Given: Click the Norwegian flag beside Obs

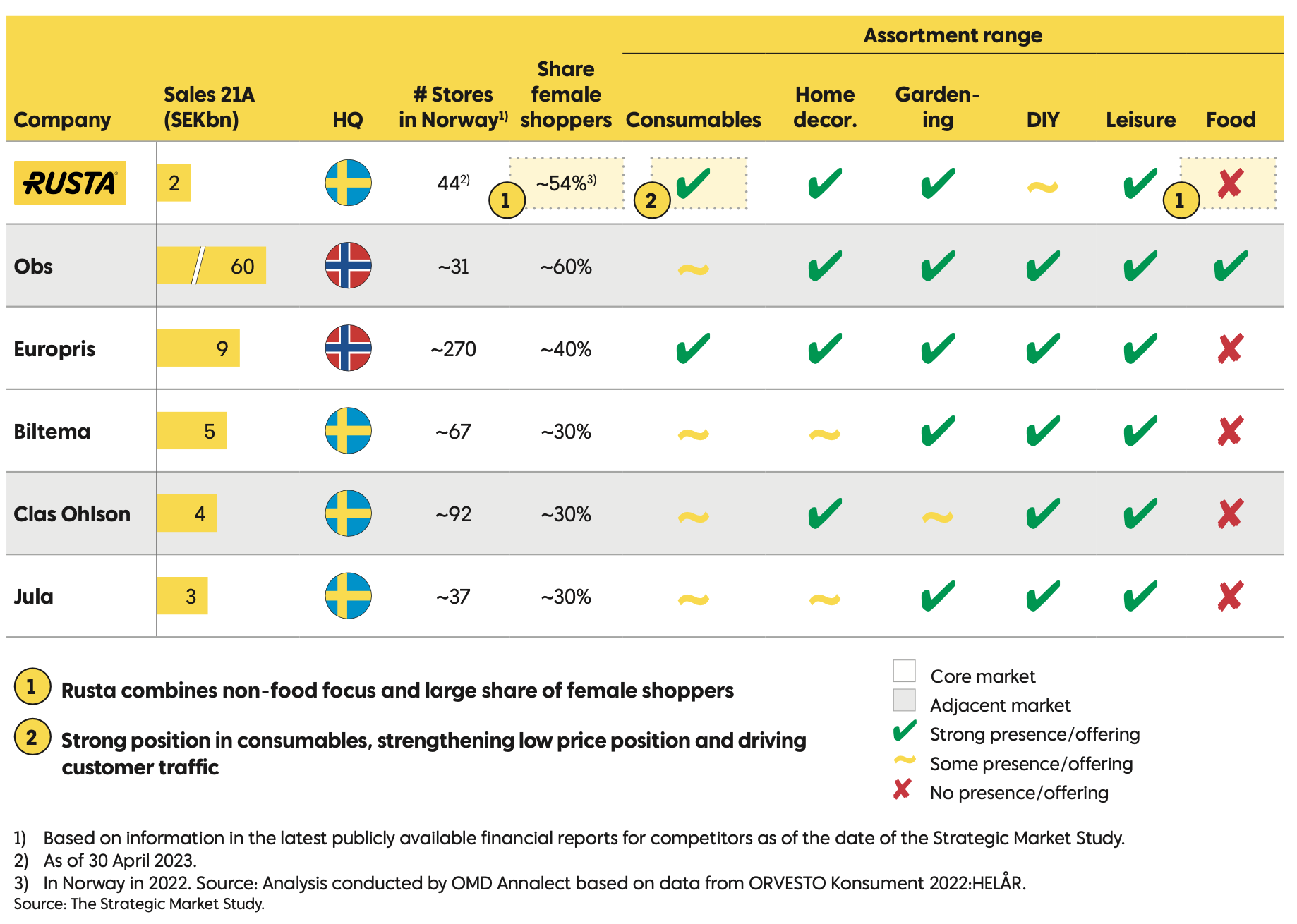Looking at the screenshot, I should (348, 265).
